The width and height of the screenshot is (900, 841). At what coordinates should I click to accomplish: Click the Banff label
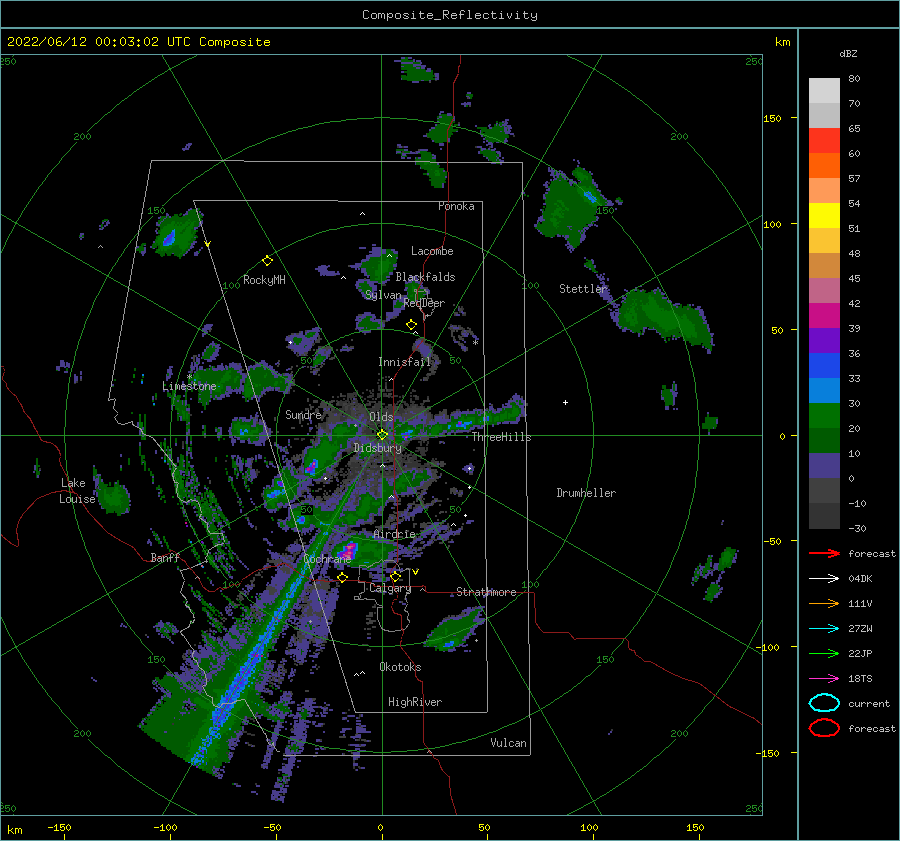pos(165,557)
